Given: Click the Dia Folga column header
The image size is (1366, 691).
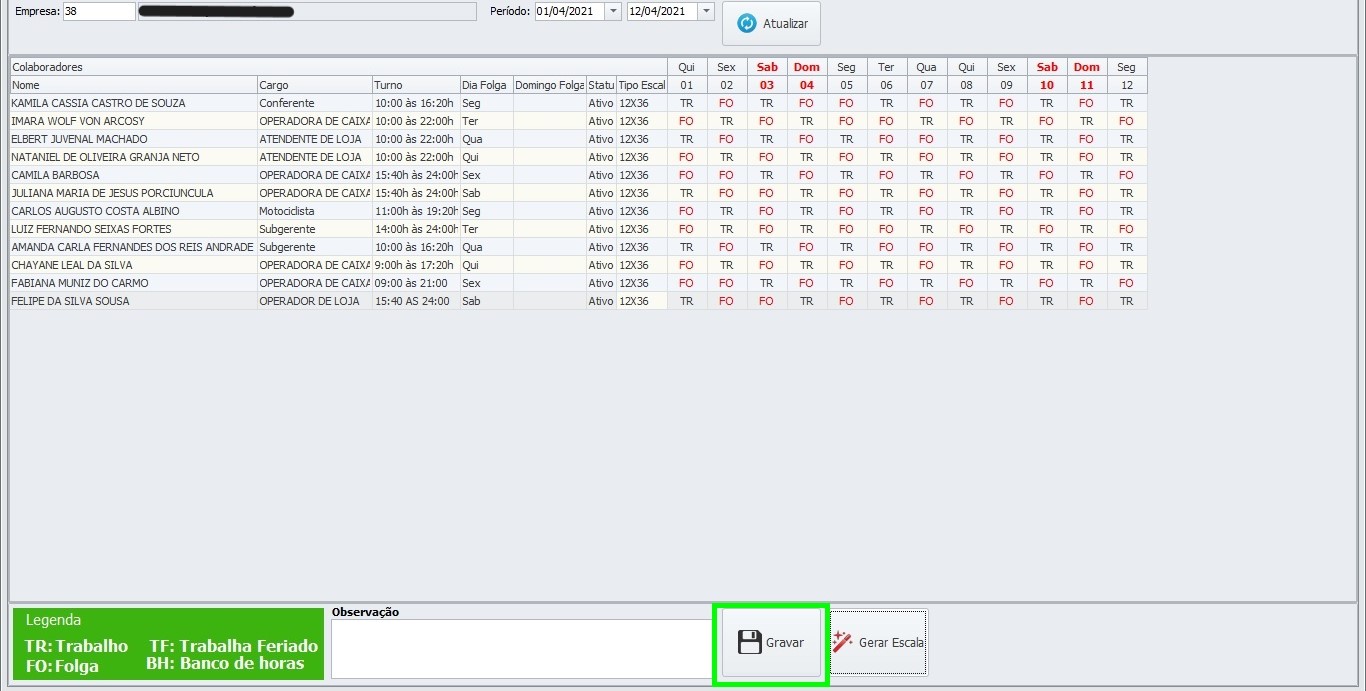Looking at the screenshot, I should click(x=485, y=85).
